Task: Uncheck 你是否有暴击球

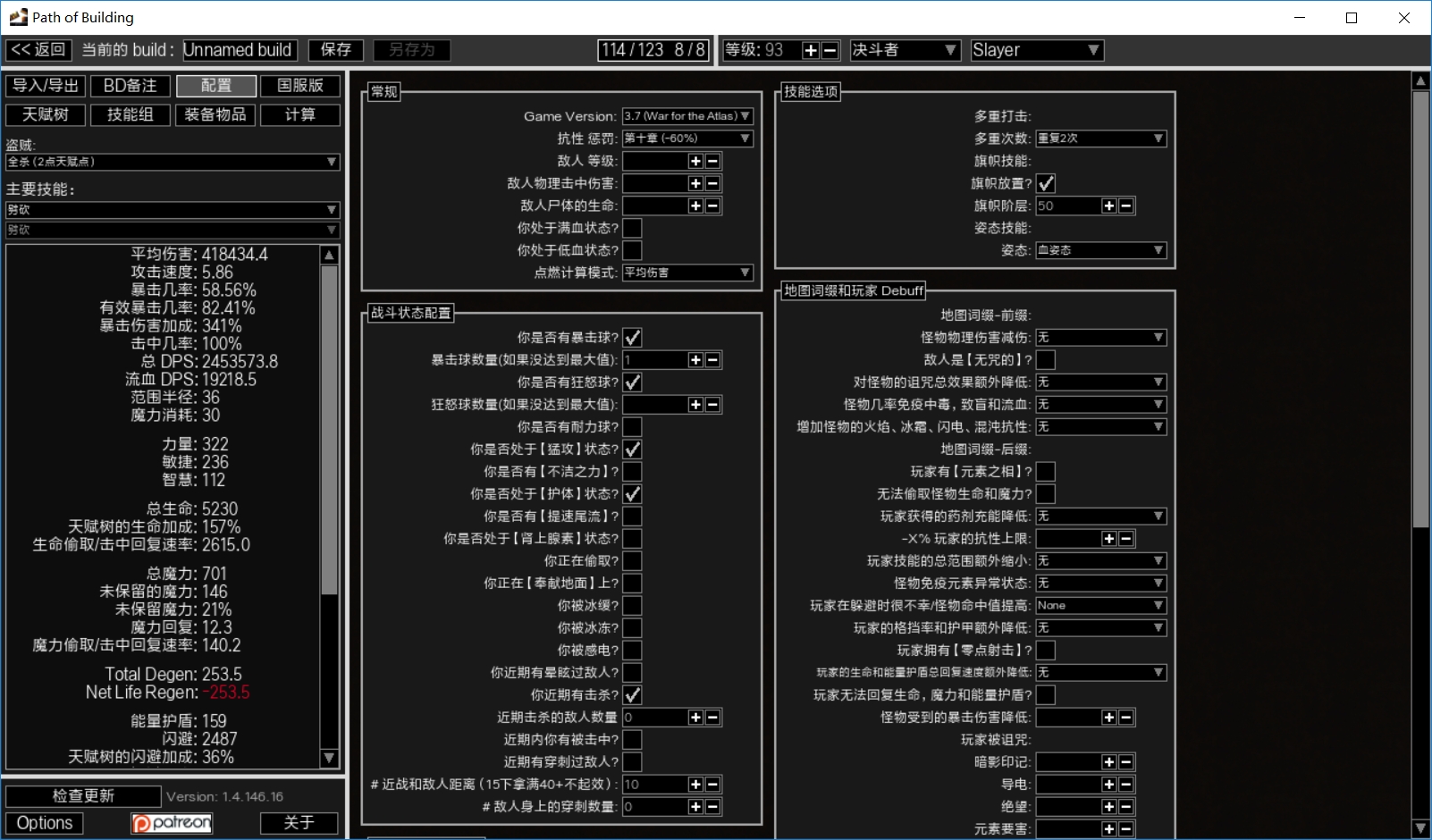Action: click(x=632, y=338)
